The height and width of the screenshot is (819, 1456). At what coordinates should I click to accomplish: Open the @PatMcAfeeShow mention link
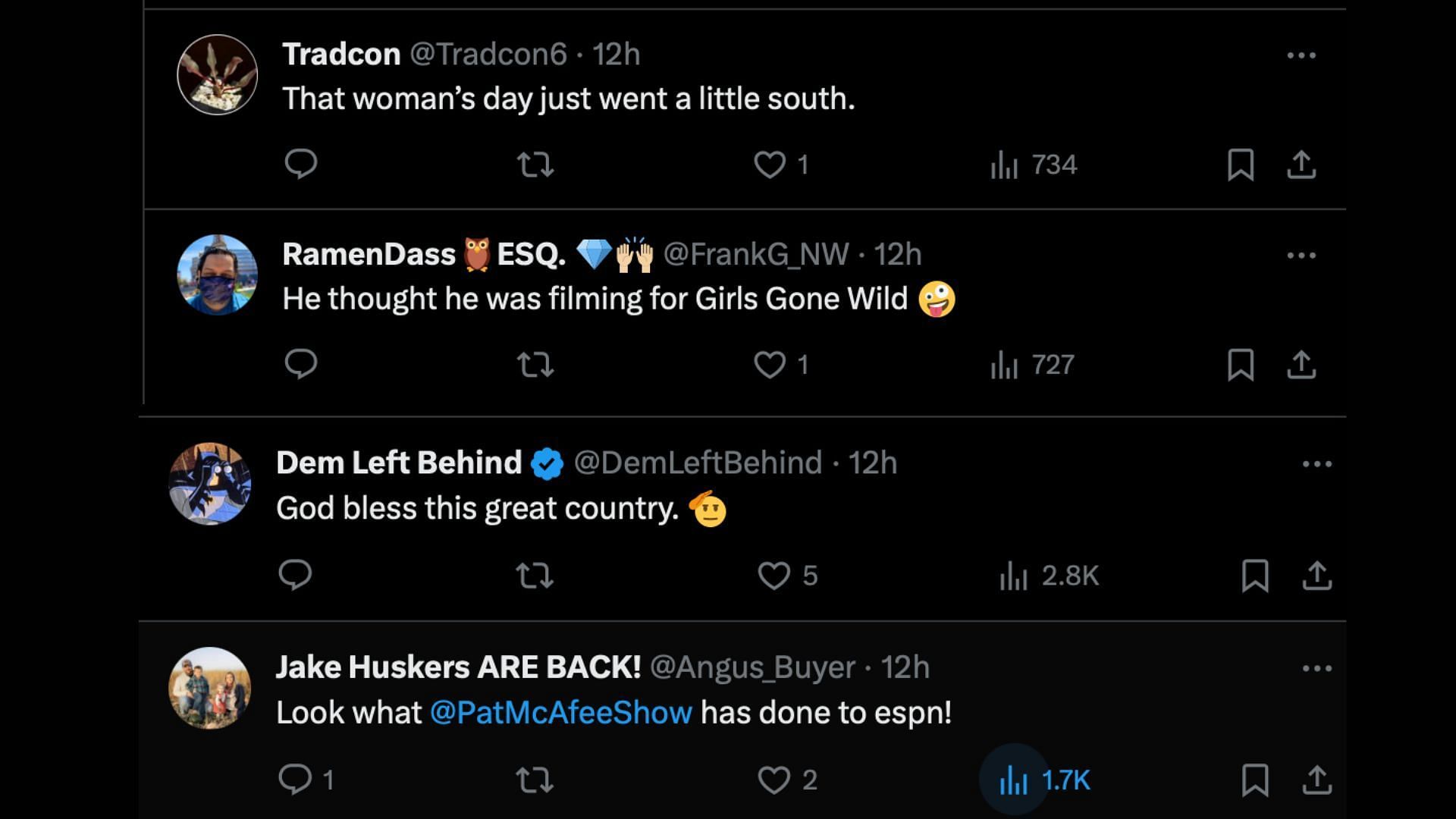click(561, 713)
